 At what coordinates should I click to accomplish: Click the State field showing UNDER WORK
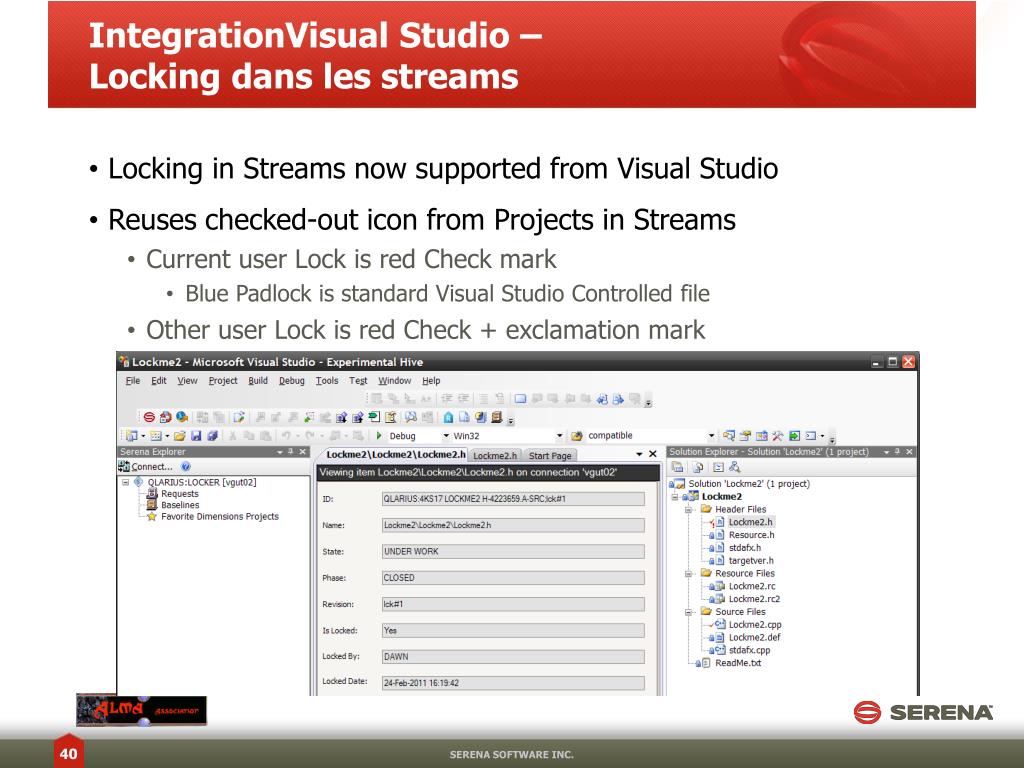click(513, 552)
